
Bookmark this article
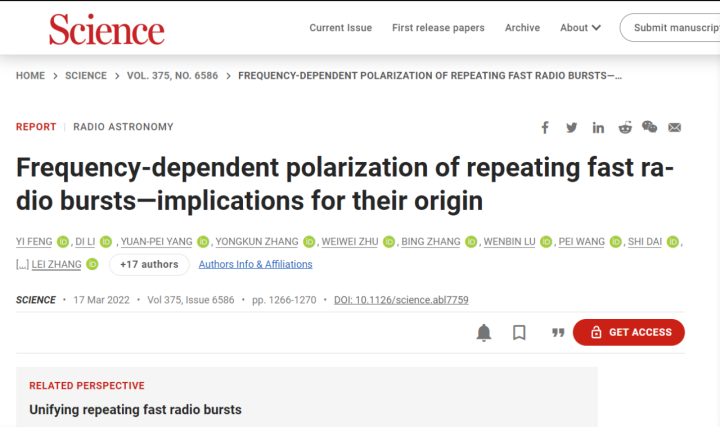[x=519, y=332]
